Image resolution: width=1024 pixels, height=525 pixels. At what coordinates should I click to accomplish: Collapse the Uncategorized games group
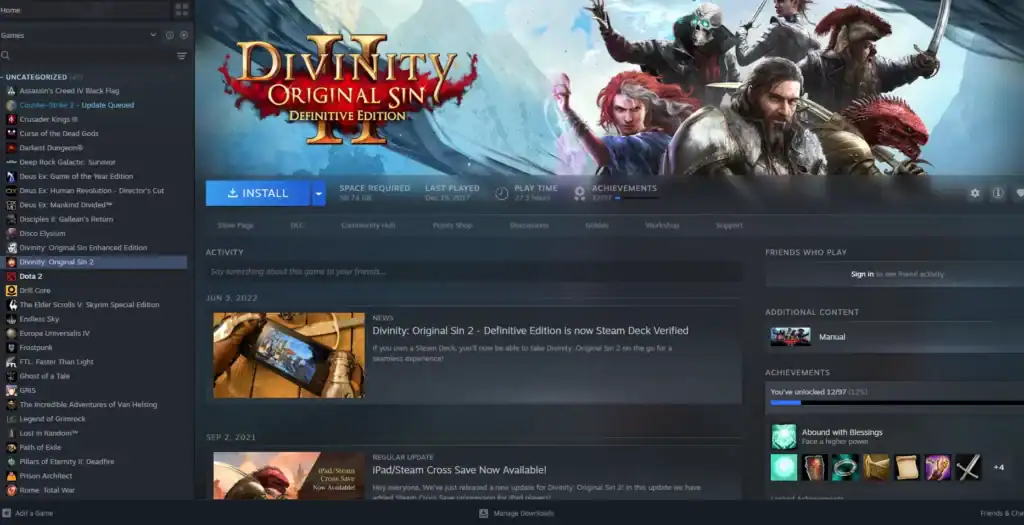pyautogui.click(x=4, y=77)
